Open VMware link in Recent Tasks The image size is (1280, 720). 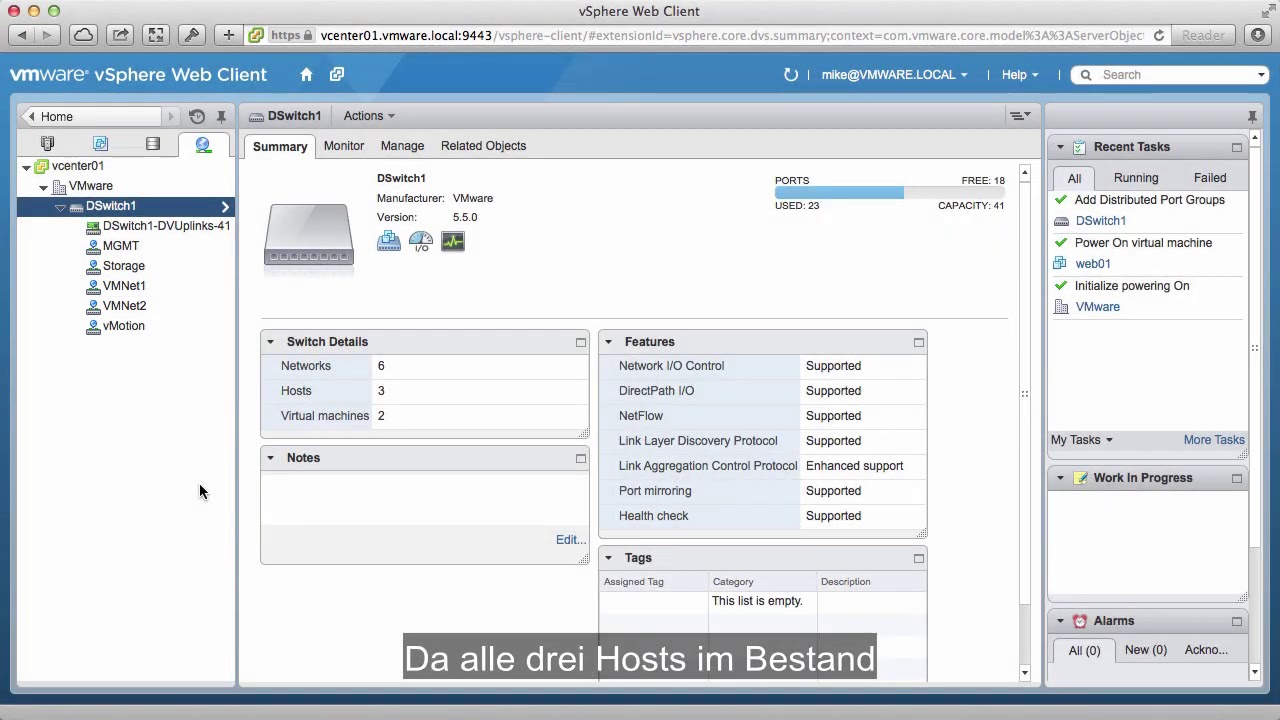pyautogui.click(x=1098, y=307)
